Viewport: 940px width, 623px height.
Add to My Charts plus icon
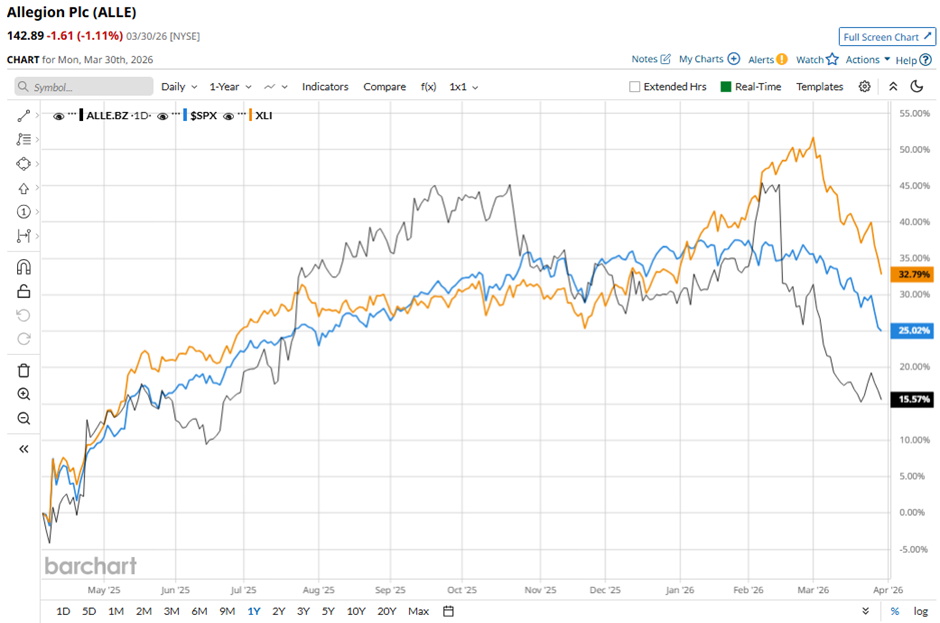[x=734, y=59]
